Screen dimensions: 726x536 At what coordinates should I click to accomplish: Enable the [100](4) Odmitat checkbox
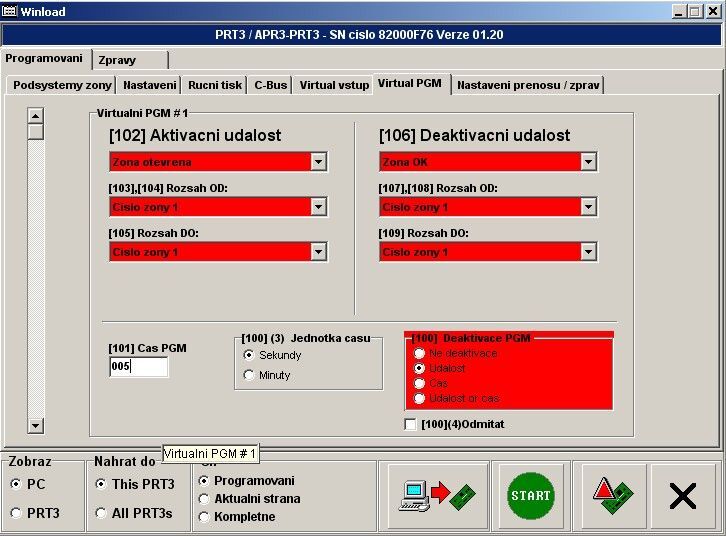pyautogui.click(x=411, y=424)
